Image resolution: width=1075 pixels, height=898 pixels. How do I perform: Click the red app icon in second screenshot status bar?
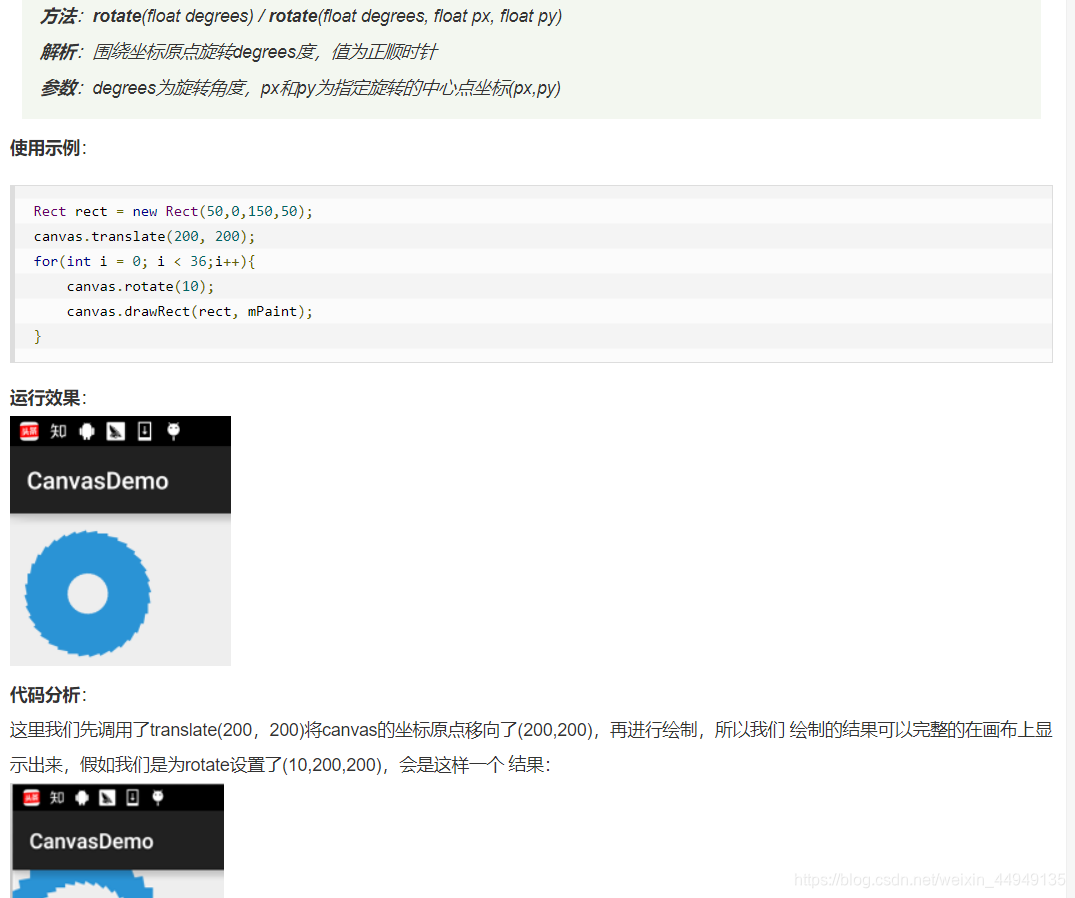32,797
